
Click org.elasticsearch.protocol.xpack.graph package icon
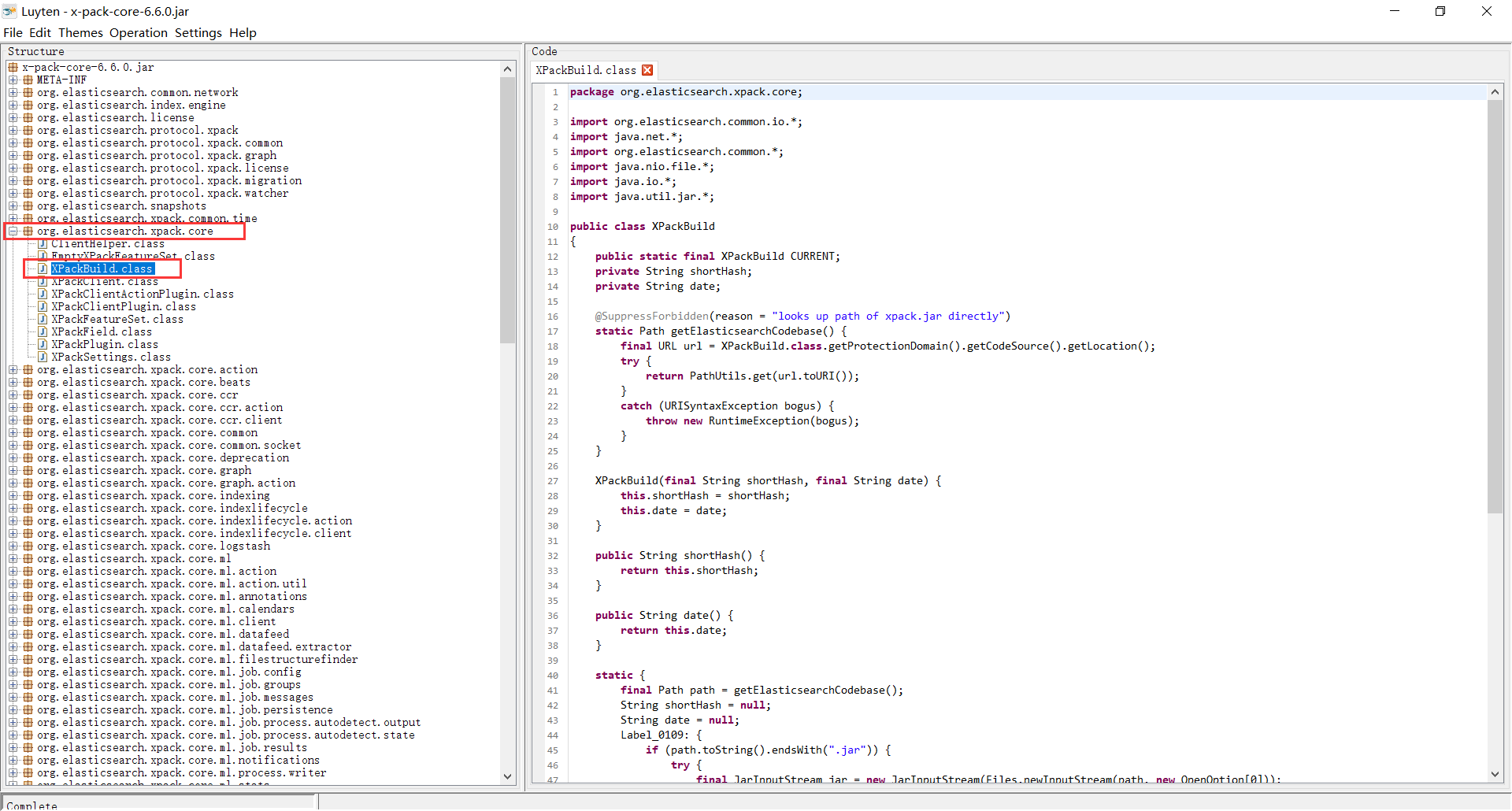(28, 155)
